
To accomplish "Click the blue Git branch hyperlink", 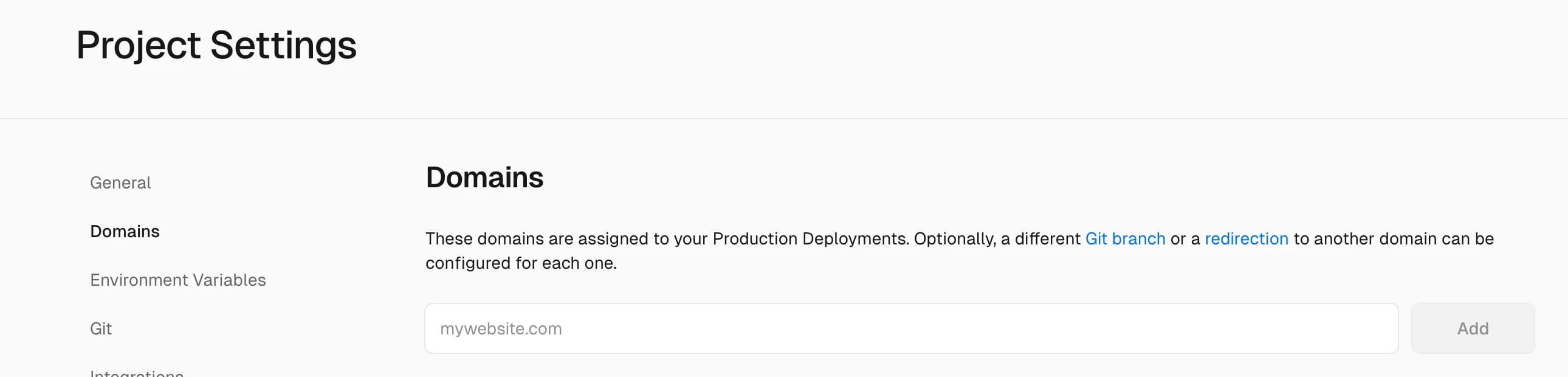I will pos(1125,239).
